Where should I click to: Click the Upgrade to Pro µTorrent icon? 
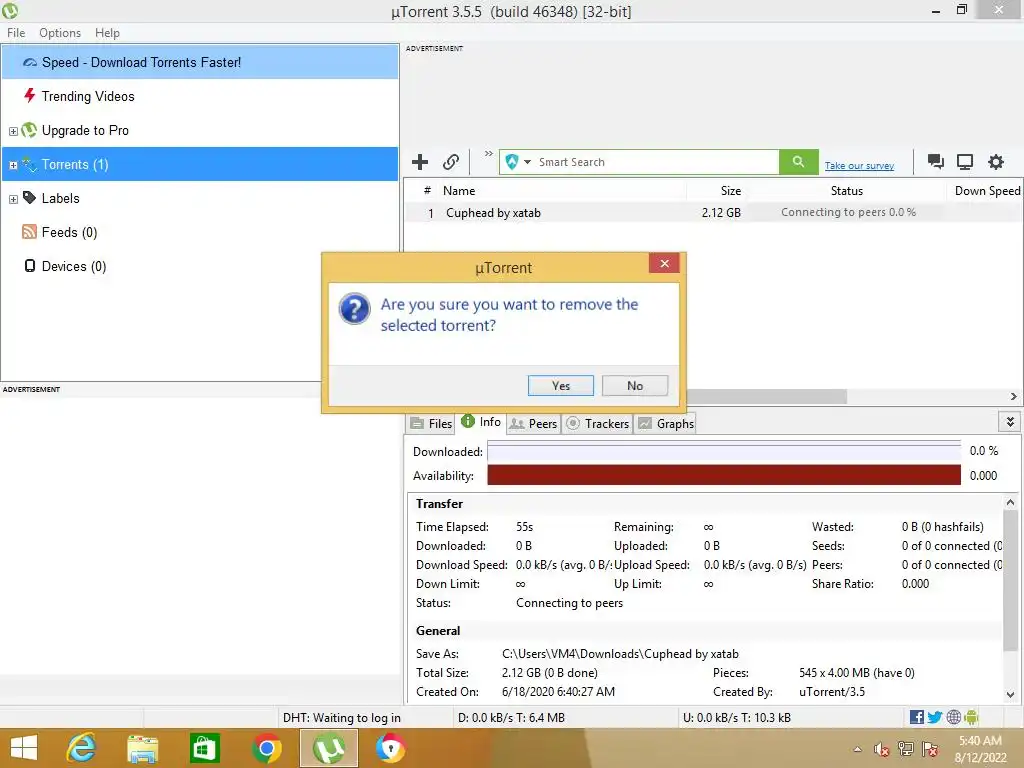[29, 130]
